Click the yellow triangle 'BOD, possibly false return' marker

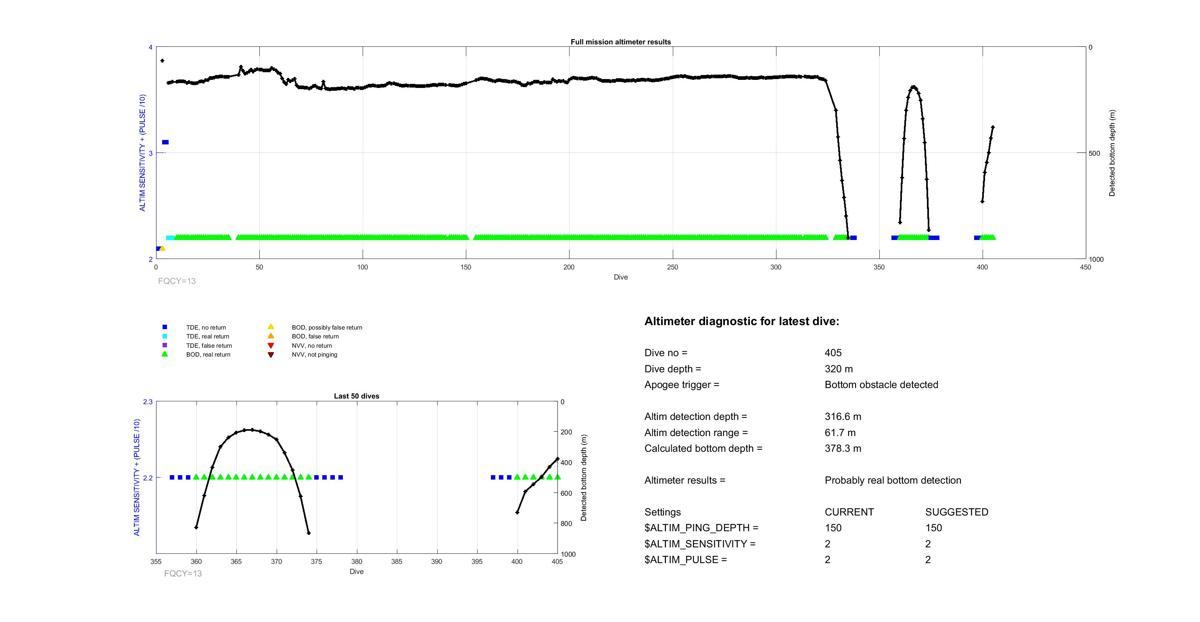(270, 327)
